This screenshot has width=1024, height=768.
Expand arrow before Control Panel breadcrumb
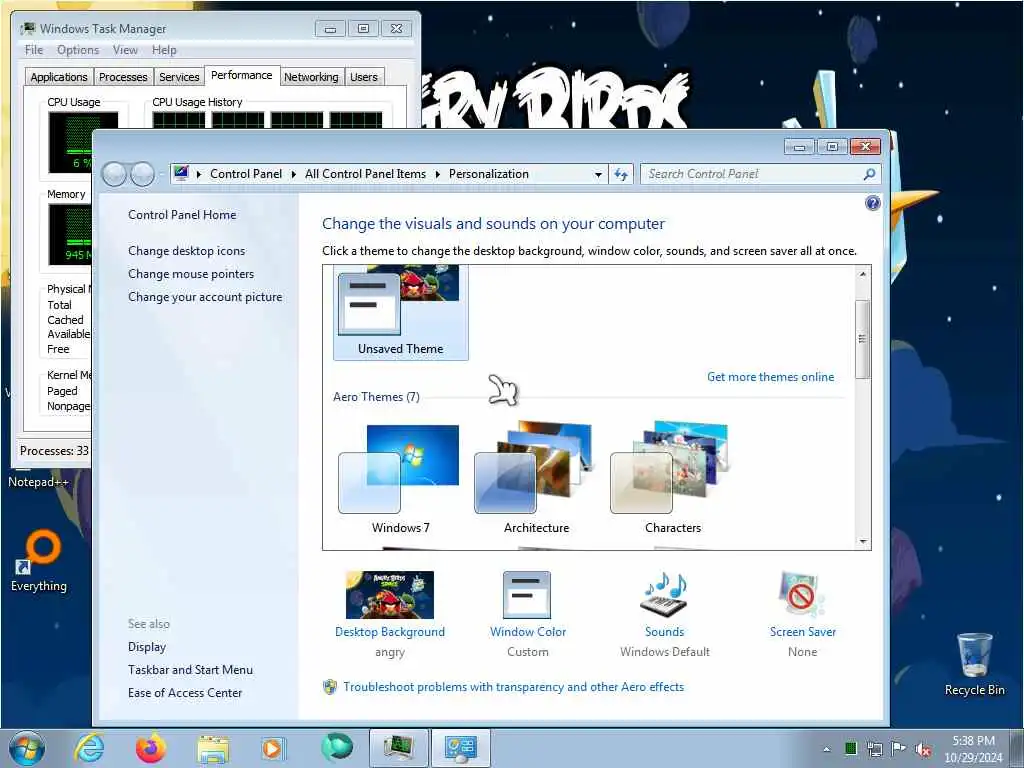pyautogui.click(x=199, y=174)
